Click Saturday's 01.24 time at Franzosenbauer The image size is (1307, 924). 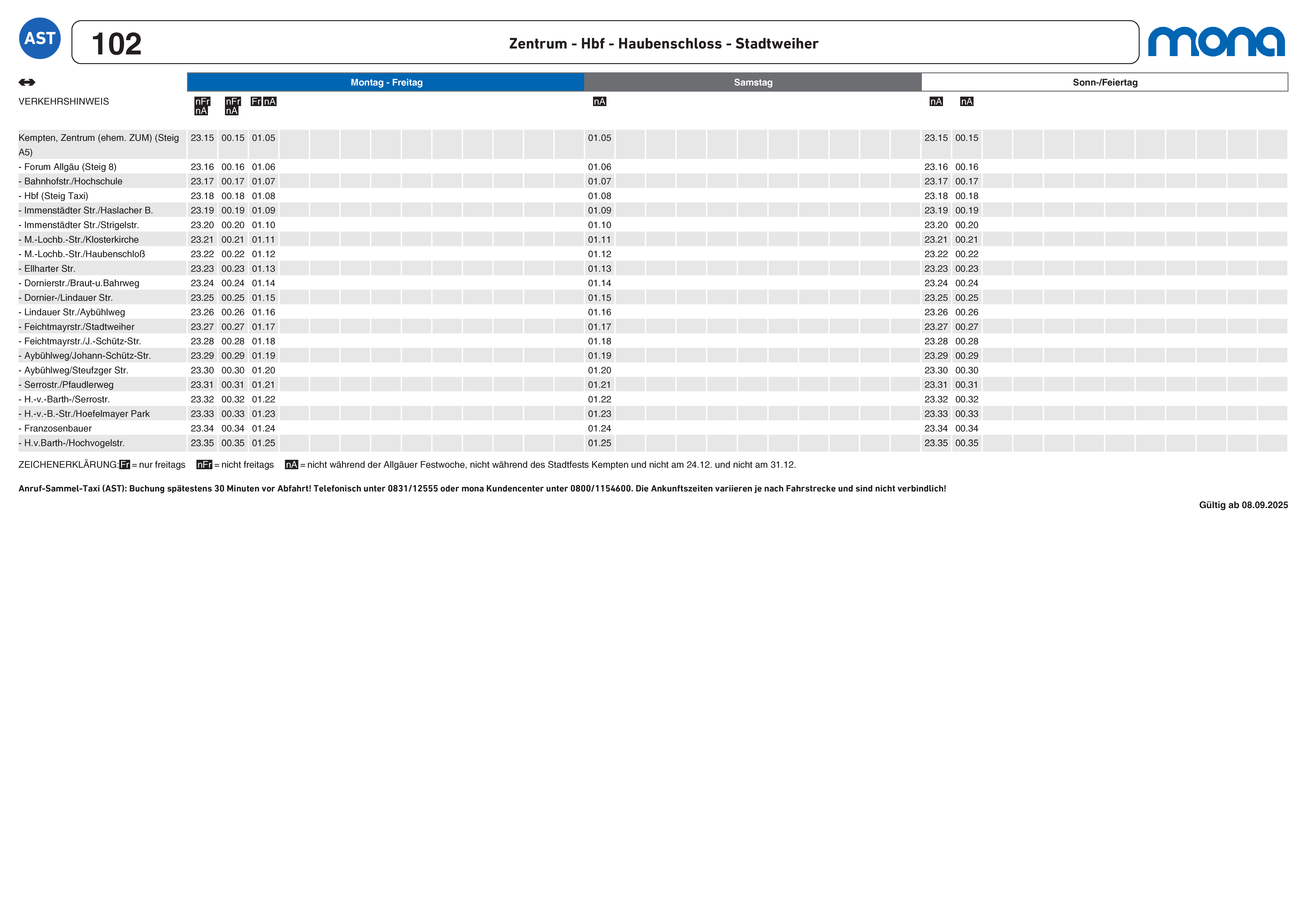pyautogui.click(x=599, y=428)
